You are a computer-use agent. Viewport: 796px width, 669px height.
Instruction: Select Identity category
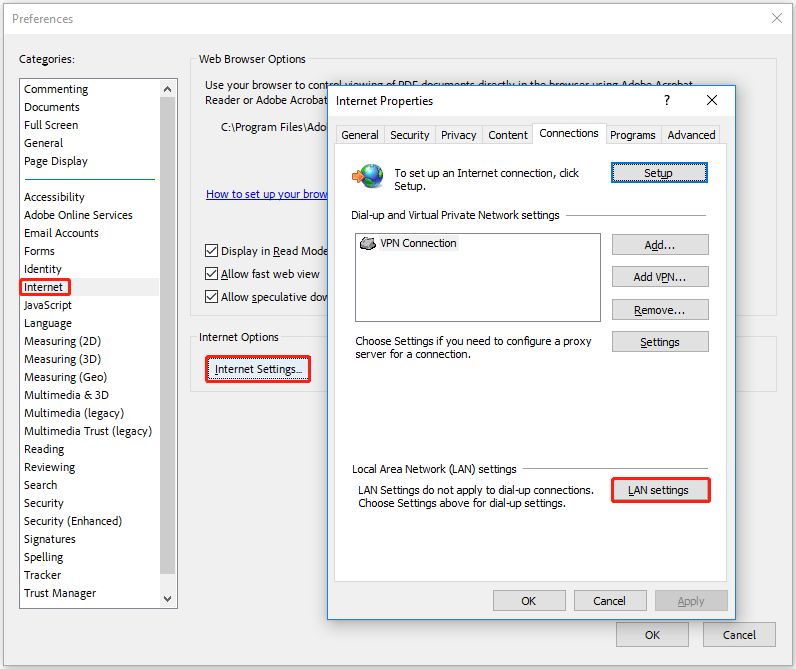coord(43,269)
